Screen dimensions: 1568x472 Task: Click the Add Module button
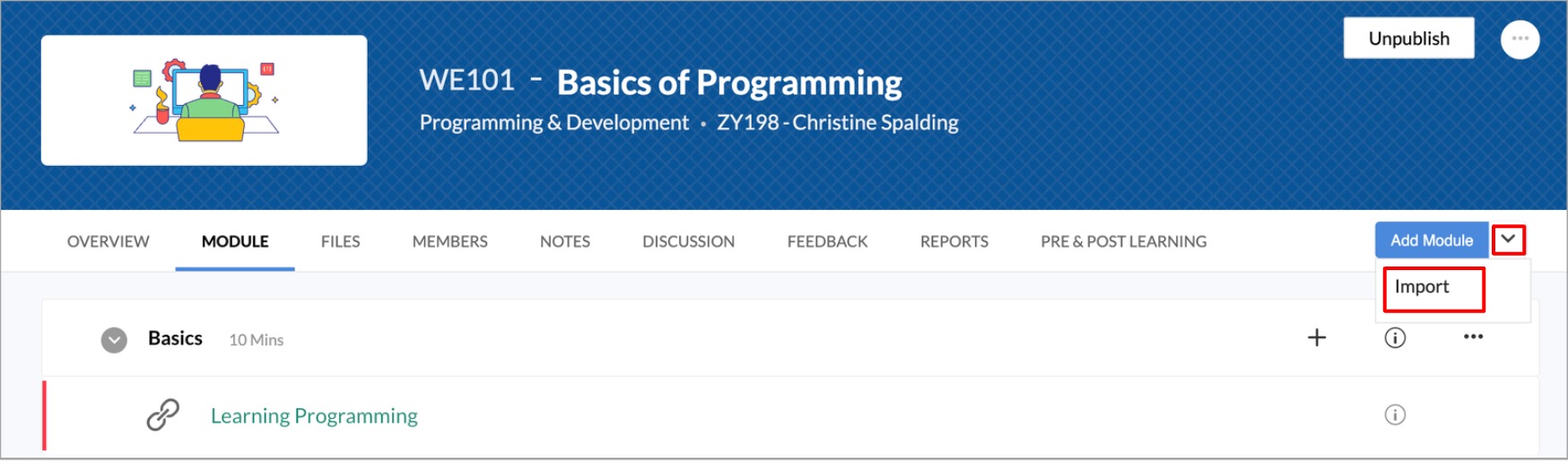pos(1431,240)
